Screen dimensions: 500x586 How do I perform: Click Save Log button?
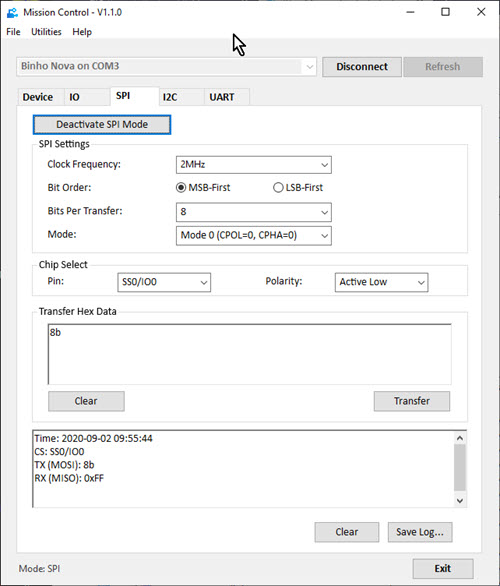pos(420,532)
